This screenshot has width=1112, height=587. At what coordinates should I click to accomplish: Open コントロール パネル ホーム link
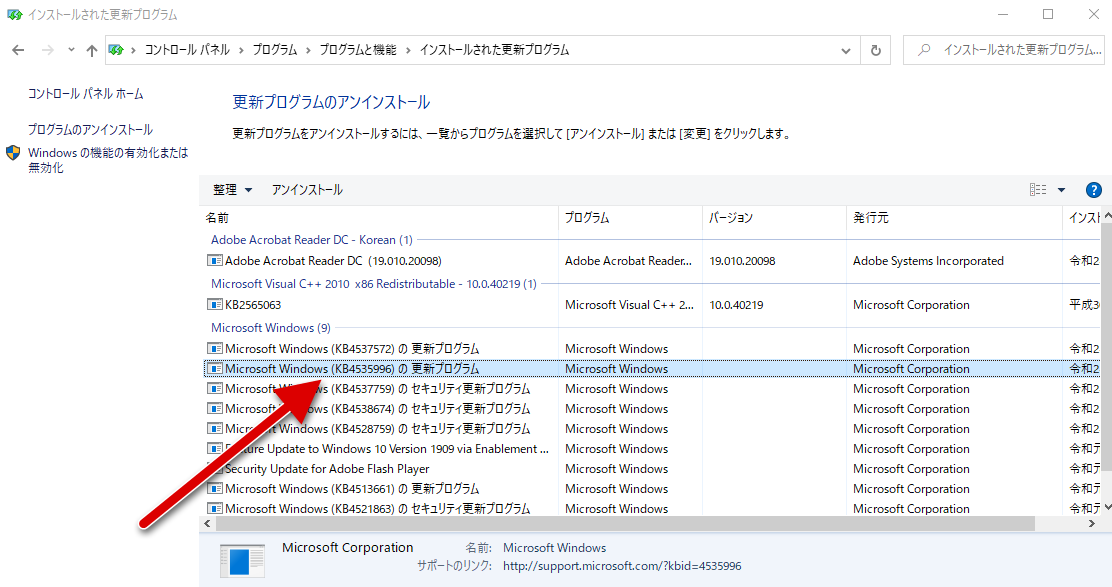point(85,94)
